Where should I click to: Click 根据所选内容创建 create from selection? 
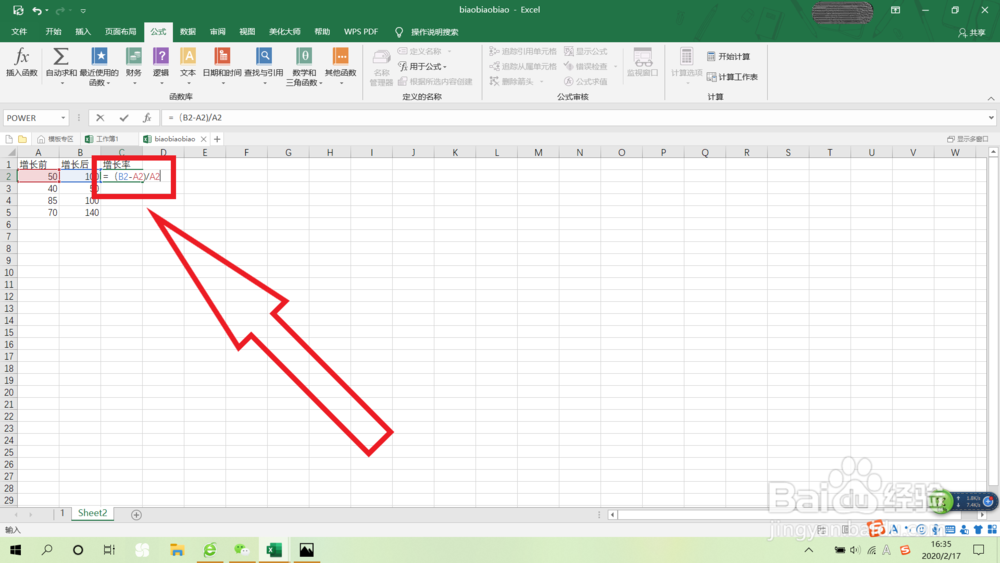point(435,82)
